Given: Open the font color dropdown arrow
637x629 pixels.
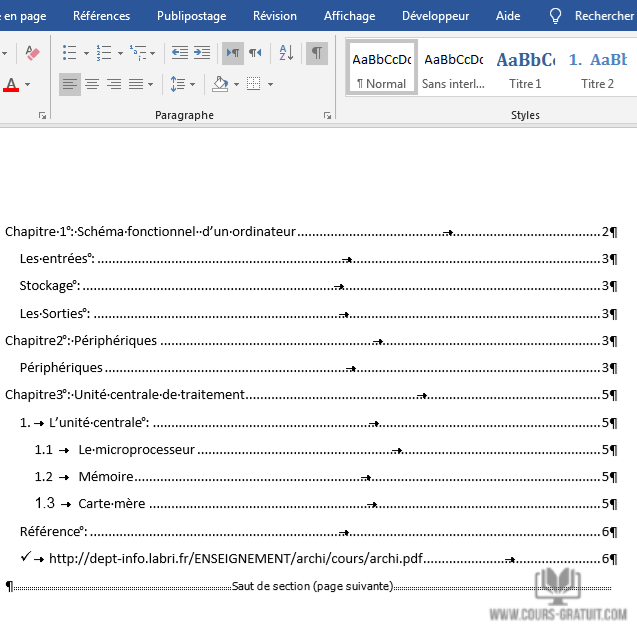Looking at the screenshot, I should (x=28, y=84).
